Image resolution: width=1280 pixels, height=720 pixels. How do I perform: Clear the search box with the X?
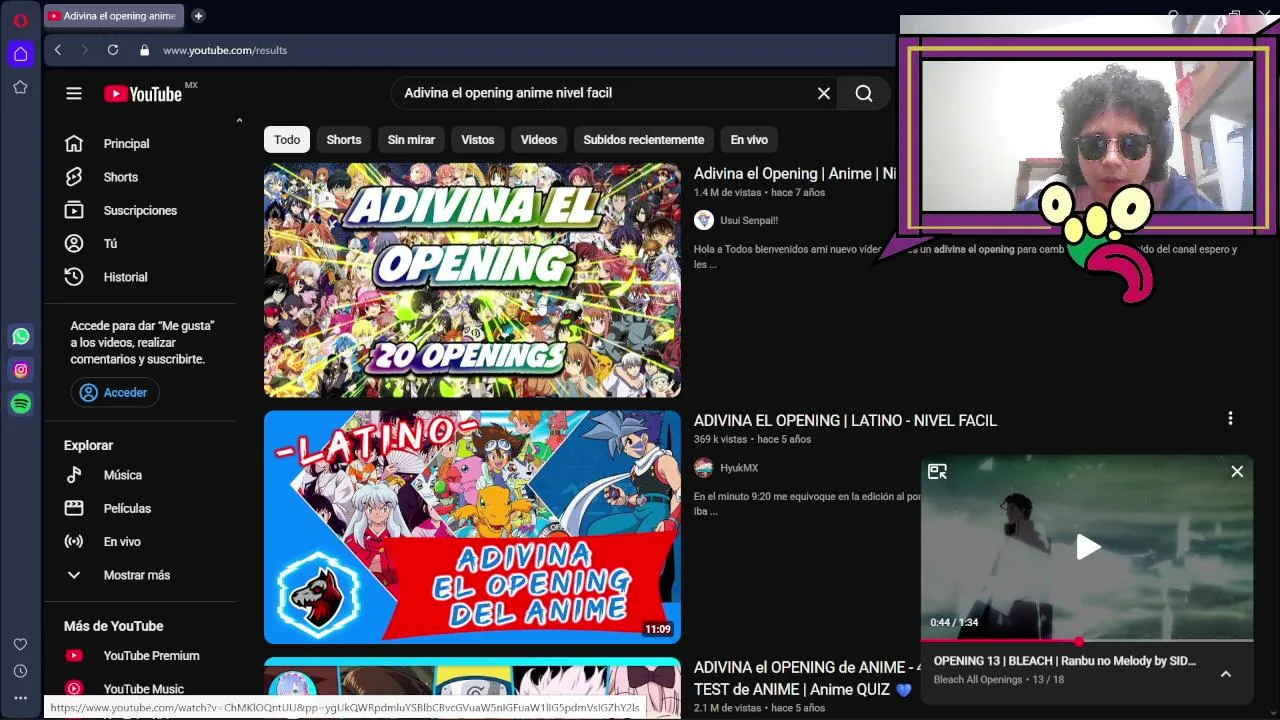[x=824, y=93]
